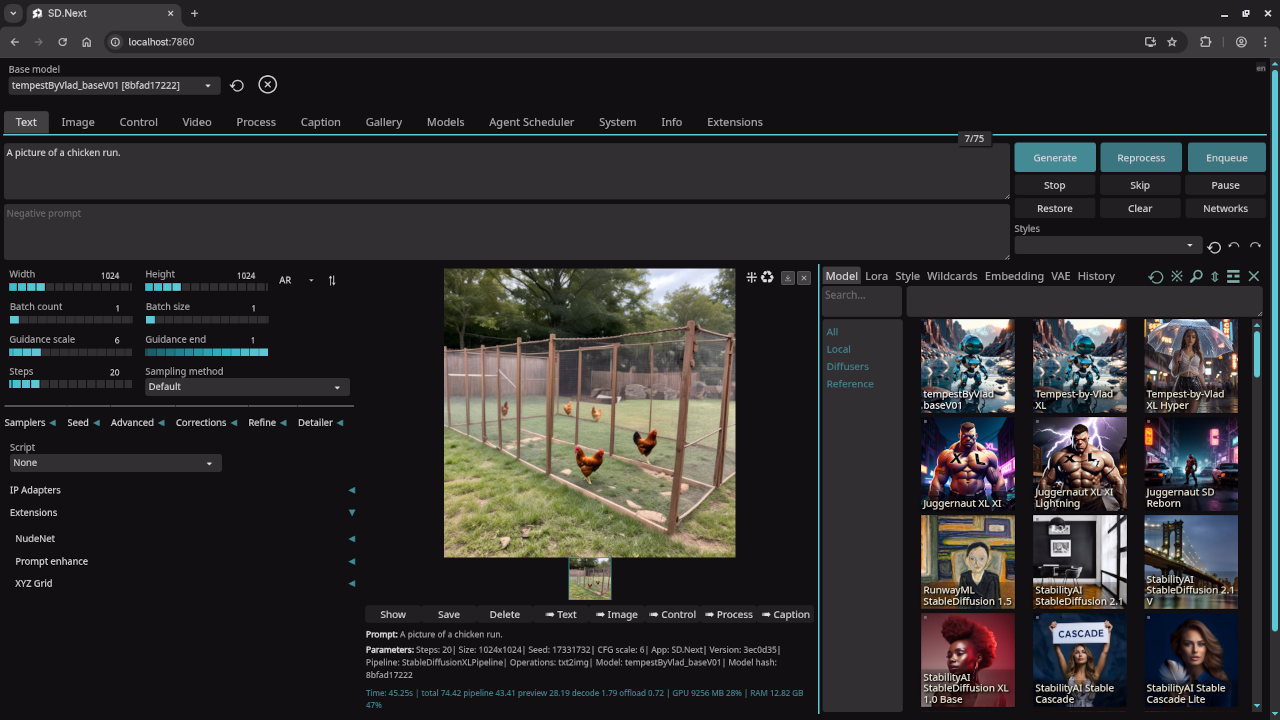Click the Negative prompt field
The width and height of the screenshot is (1280, 720).
[507, 232]
